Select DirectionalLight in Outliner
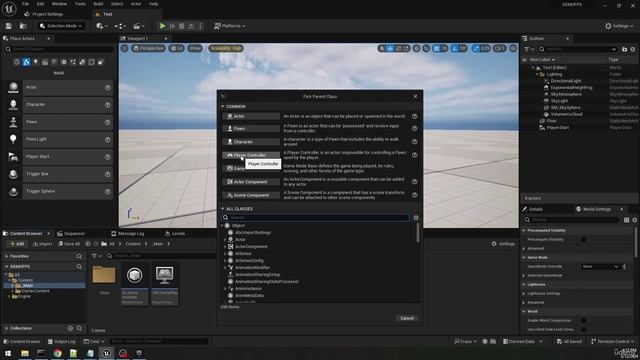 [x=566, y=81]
